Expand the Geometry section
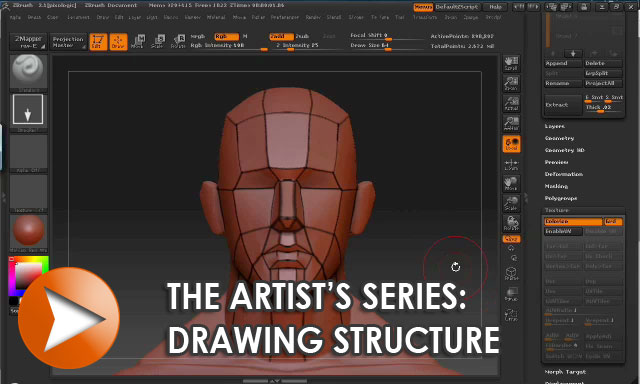This screenshot has height=384, width=640. click(559, 138)
